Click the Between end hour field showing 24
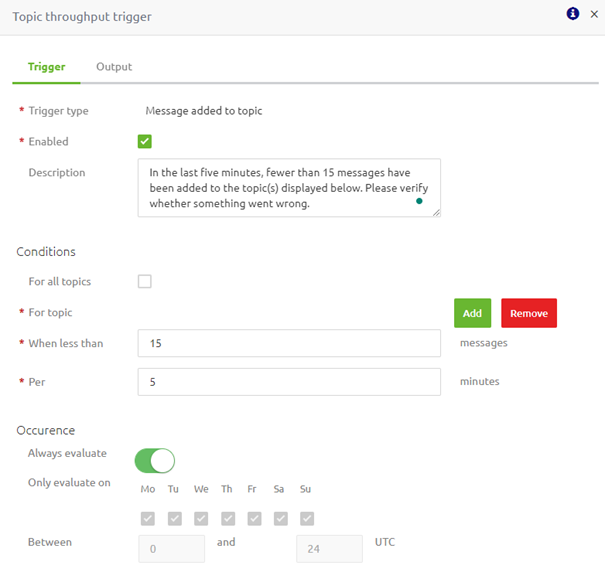Image resolution: width=605 pixels, height=579 pixels. (x=330, y=549)
